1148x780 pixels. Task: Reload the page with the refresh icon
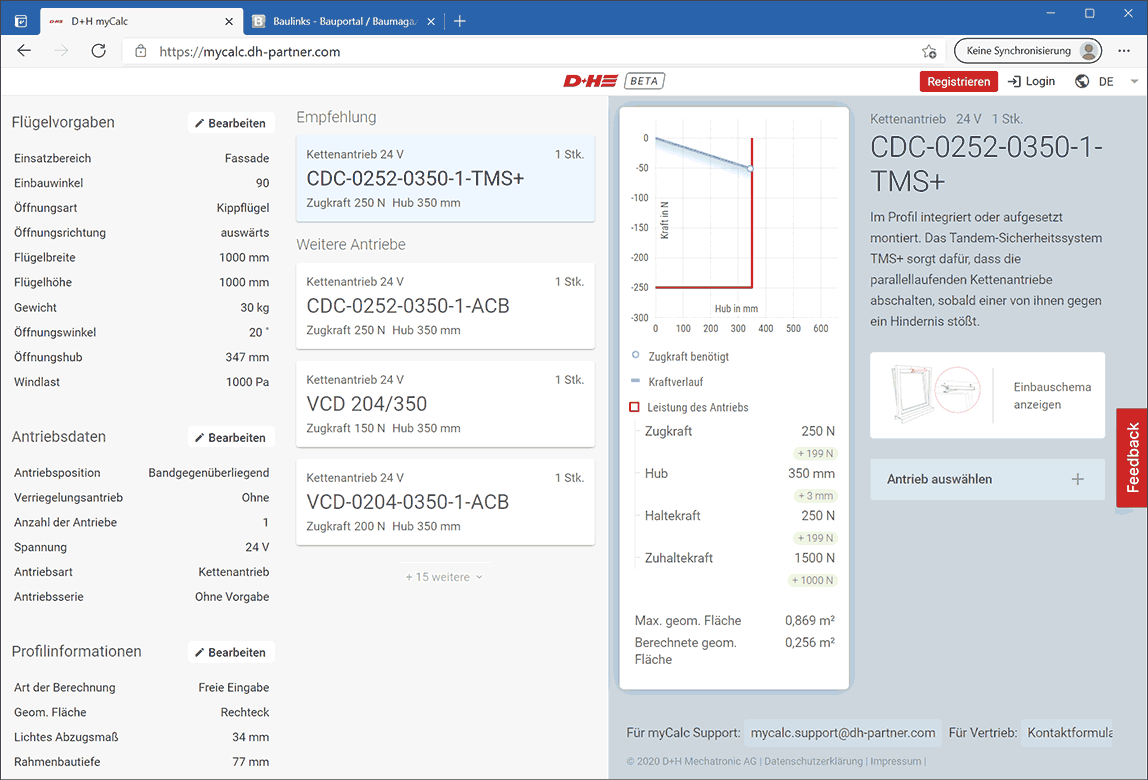(99, 51)
